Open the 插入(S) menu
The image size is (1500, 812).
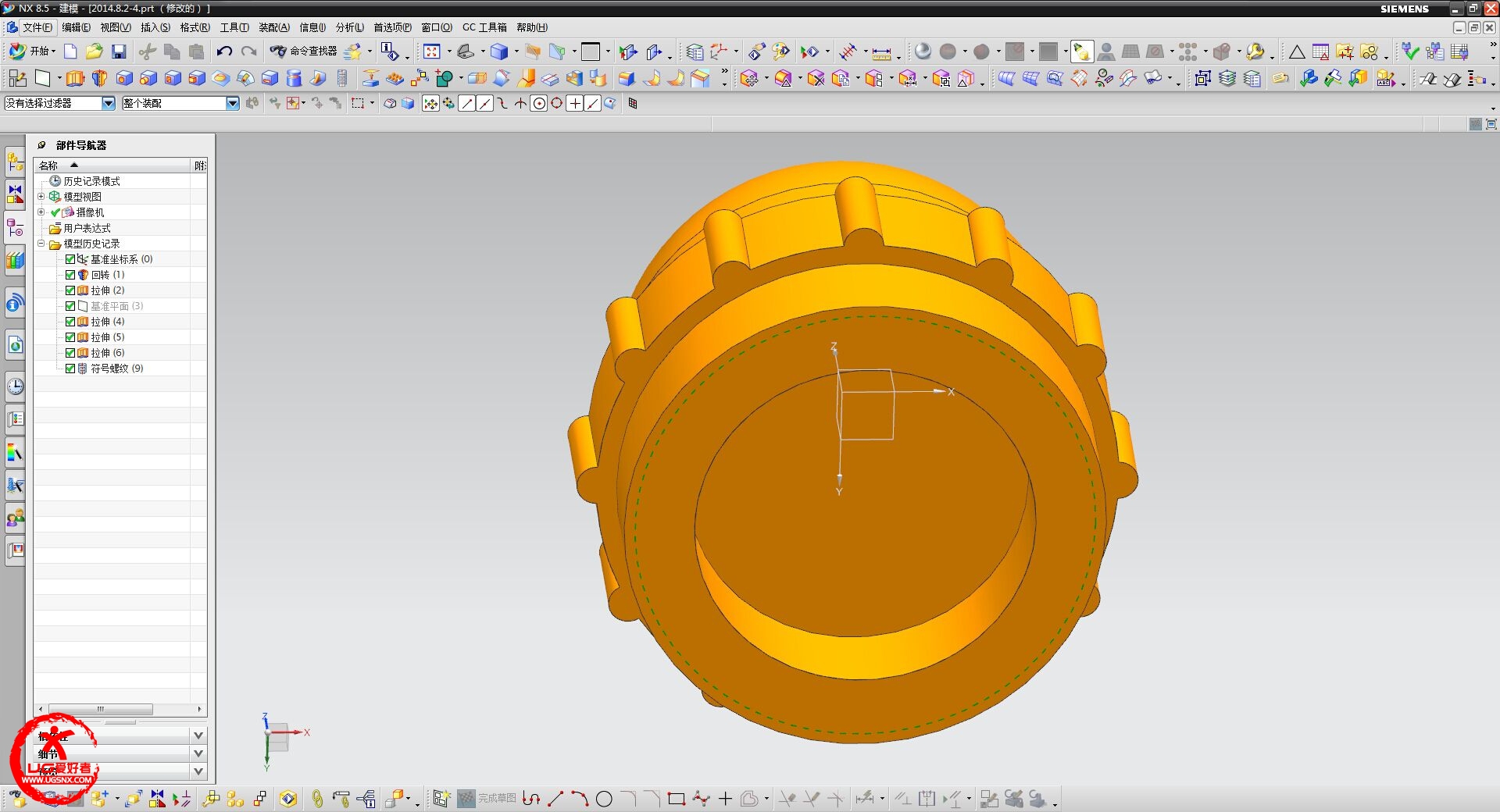click(x=155, y=27)
